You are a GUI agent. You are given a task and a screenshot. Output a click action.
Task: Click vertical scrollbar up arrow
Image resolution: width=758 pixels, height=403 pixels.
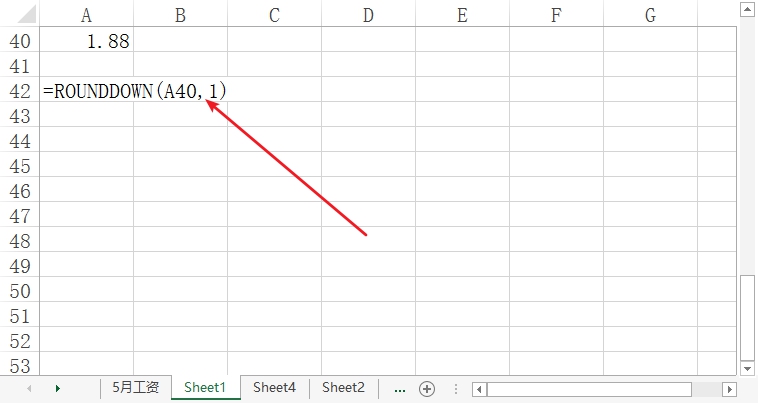pos(747,10)
